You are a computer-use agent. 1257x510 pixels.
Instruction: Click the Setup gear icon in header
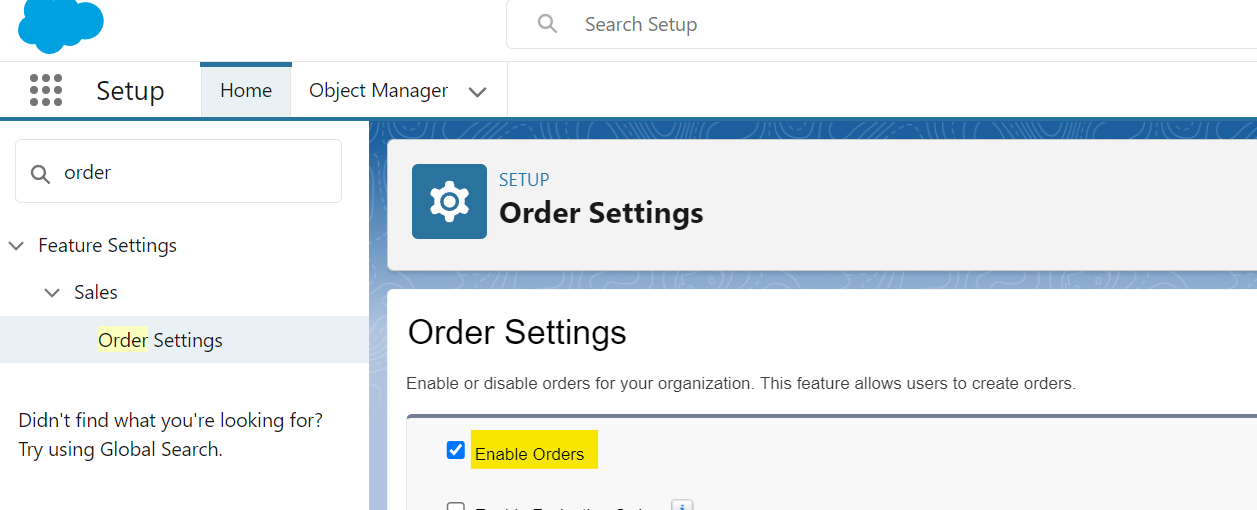(449, 201)
